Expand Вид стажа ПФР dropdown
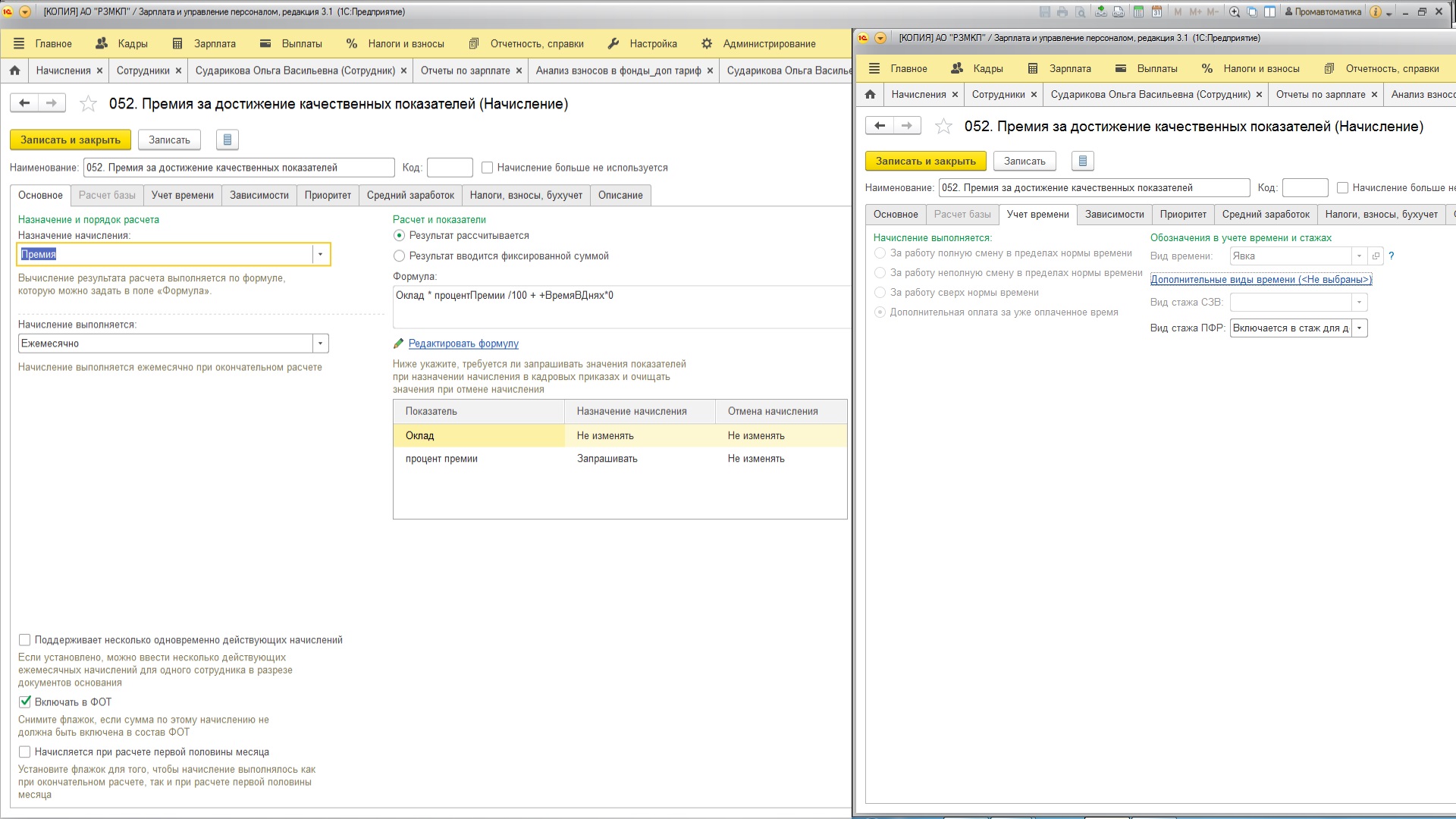Image resolution: width=1456 pixels, height=819 pixels. coord(1360,328)
